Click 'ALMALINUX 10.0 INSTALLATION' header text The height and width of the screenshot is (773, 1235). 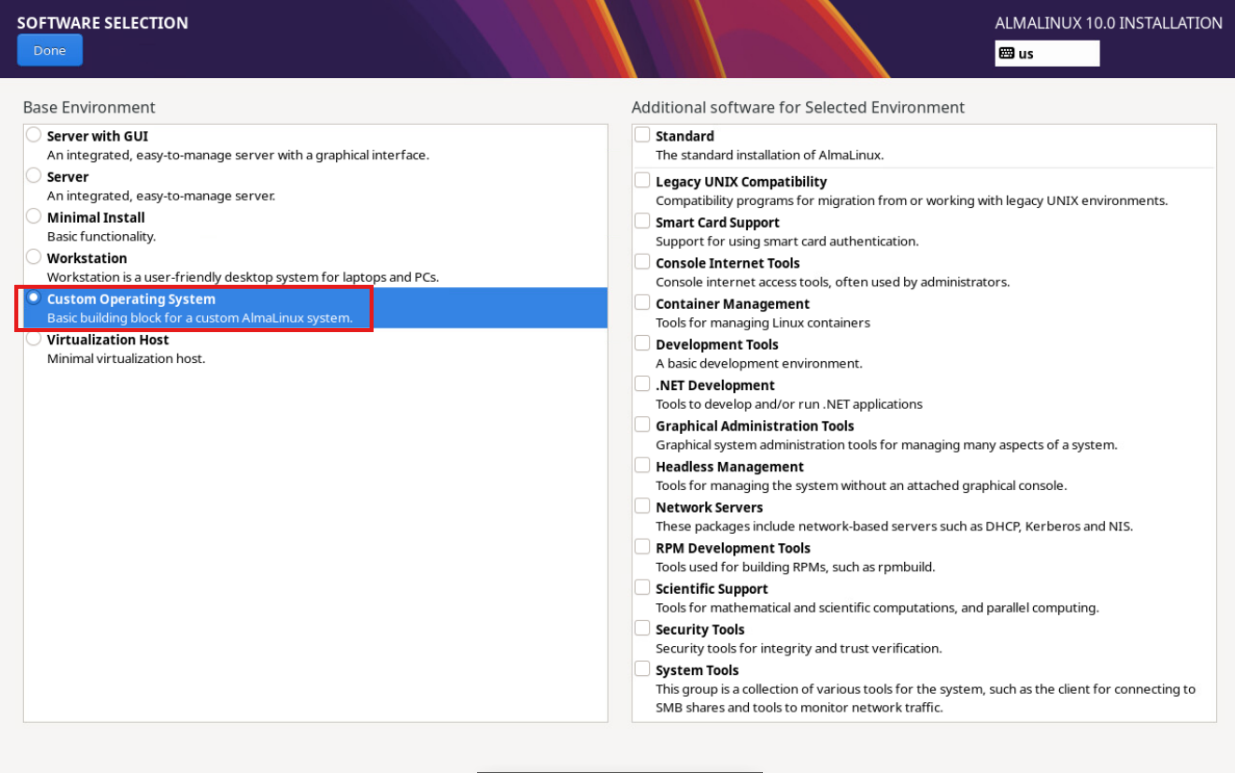[1109, 22]
